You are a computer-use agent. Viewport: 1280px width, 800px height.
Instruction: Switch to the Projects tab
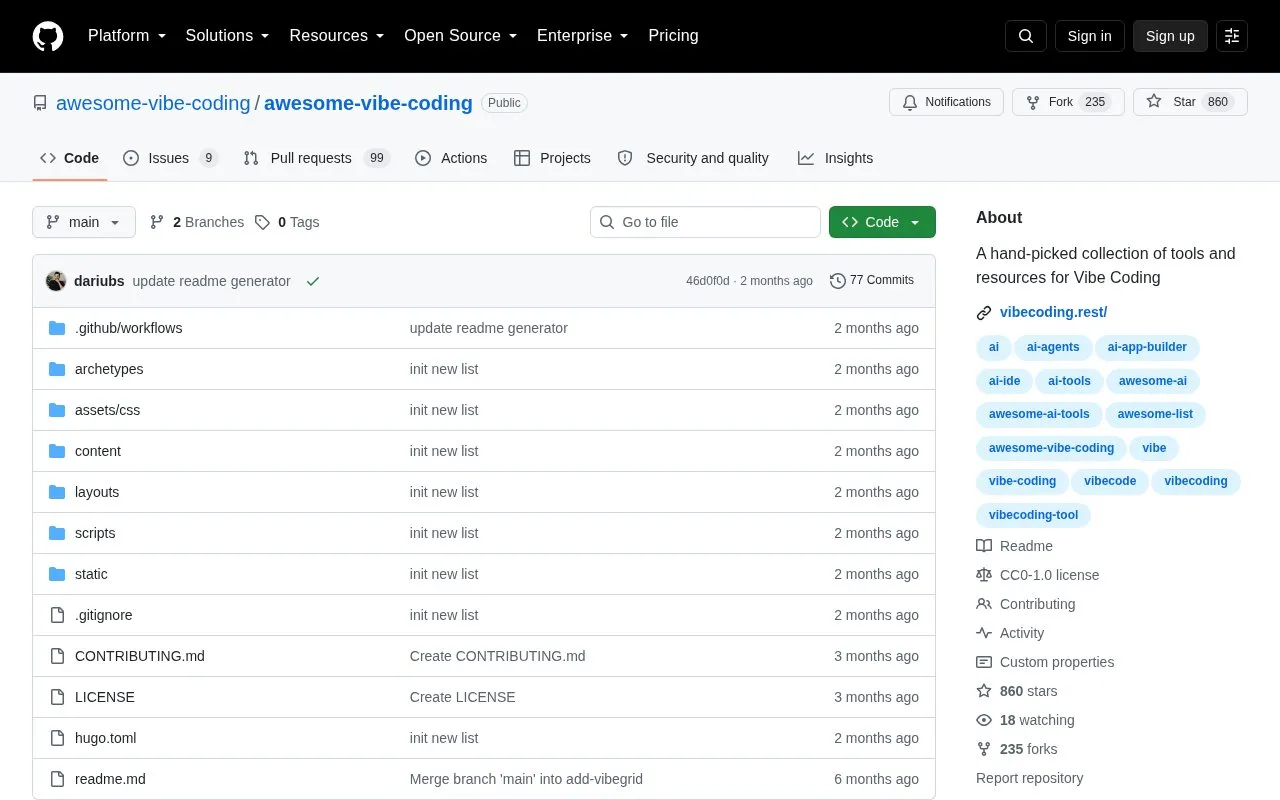[x=552, y=158]
